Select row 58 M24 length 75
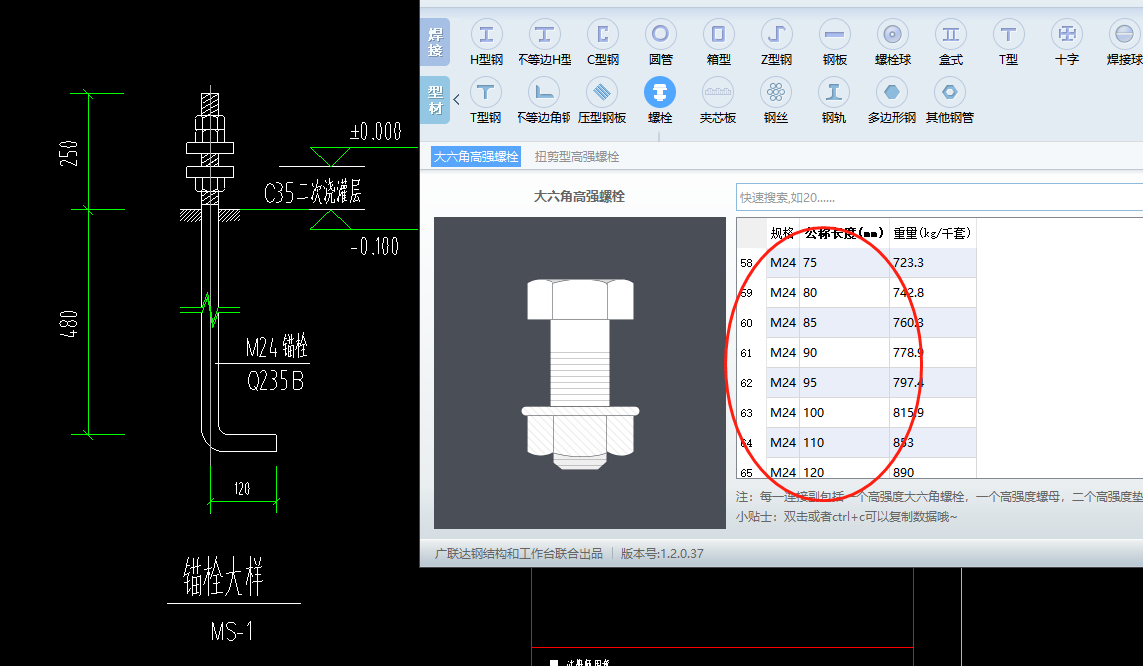1143x666 pixels. click(857, 263)
